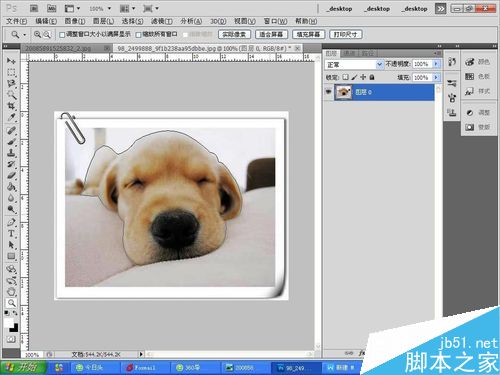500x375 pixels.
Task: Select the Lasso tool
Action: click(x=11, y=84)
